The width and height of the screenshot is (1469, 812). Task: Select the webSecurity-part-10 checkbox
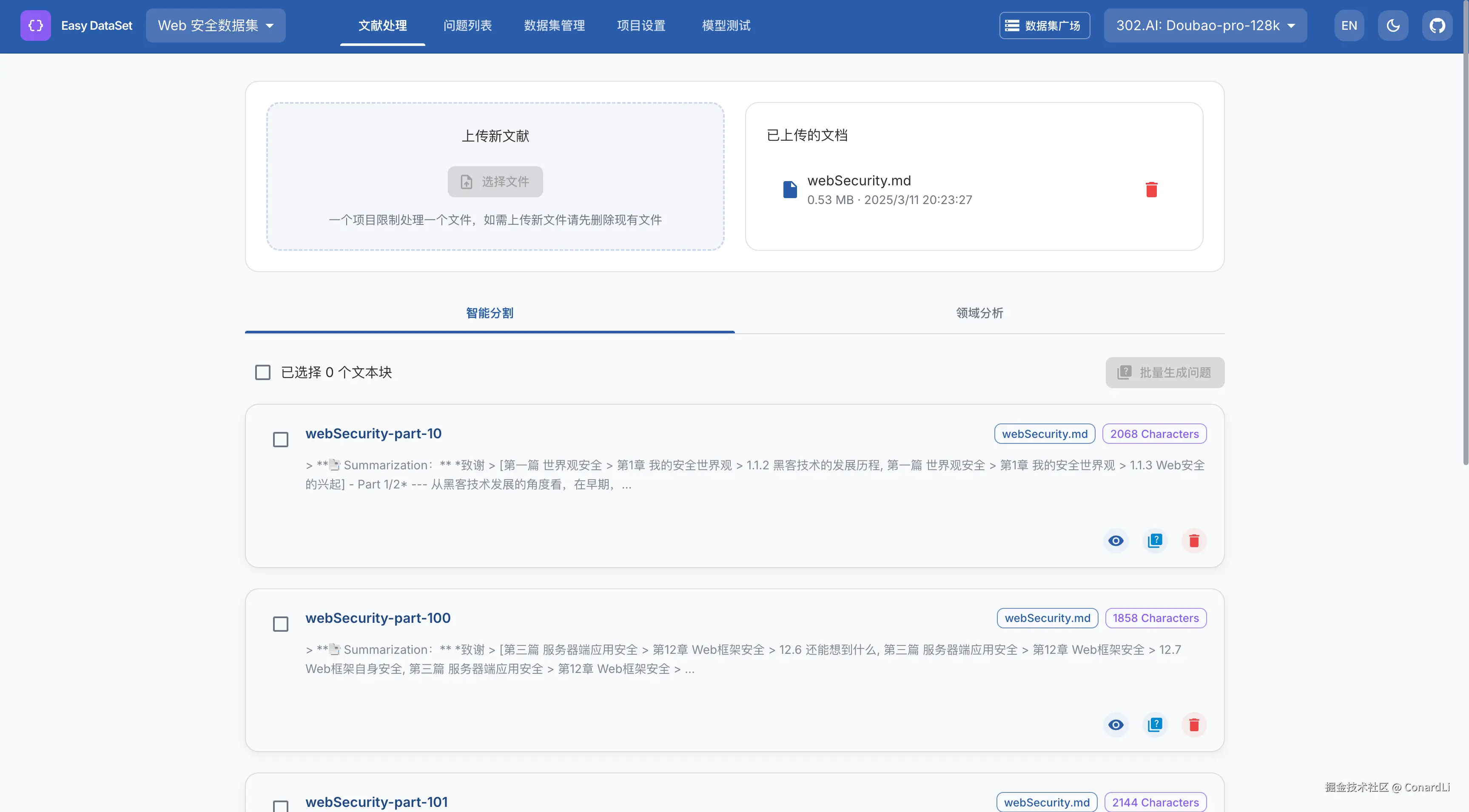click(x=281, y=439)
